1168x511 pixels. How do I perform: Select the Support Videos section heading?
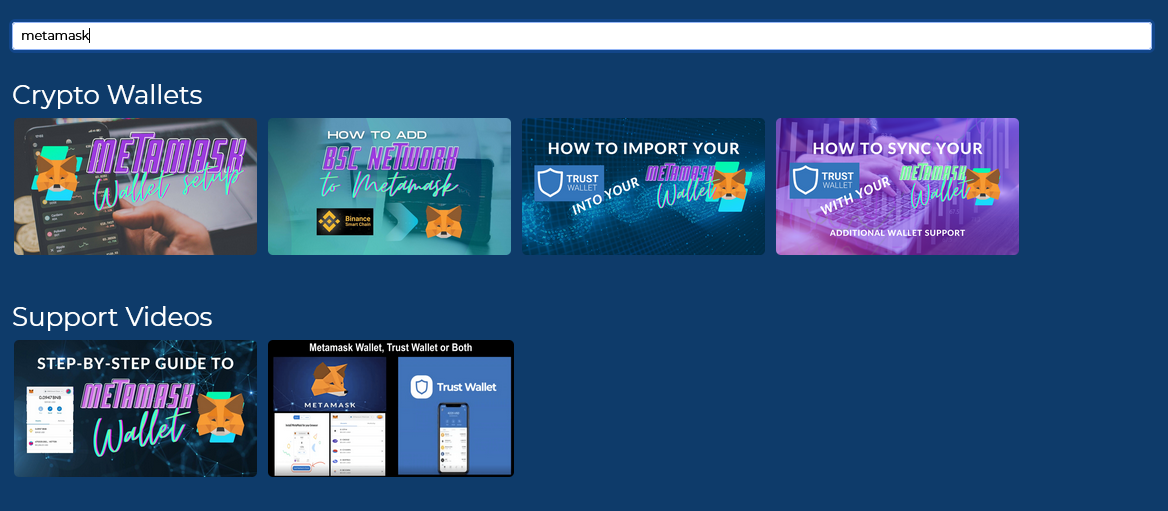click(112, 317)
